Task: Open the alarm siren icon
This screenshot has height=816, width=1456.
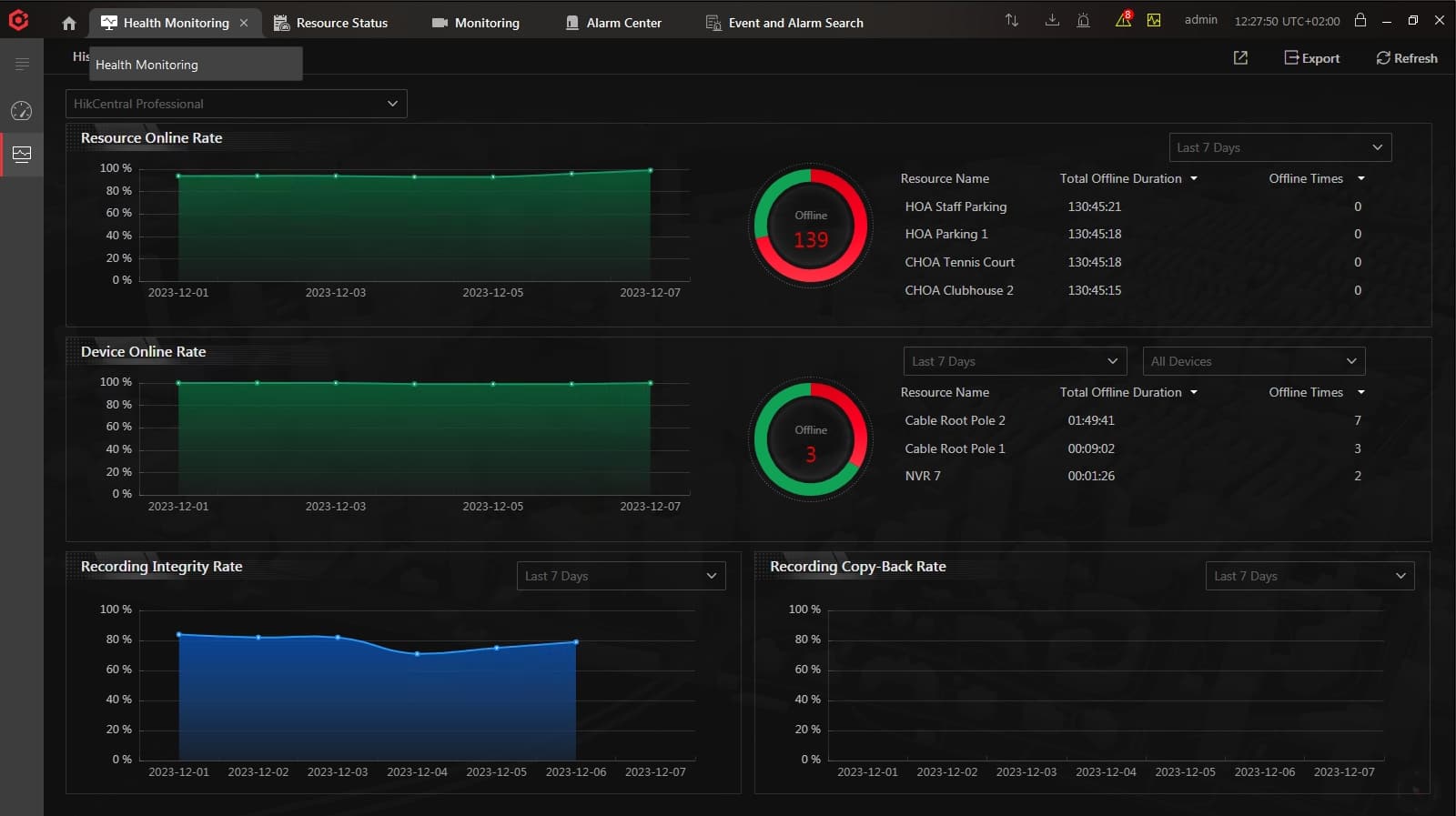Action: tap(1083, 20)
